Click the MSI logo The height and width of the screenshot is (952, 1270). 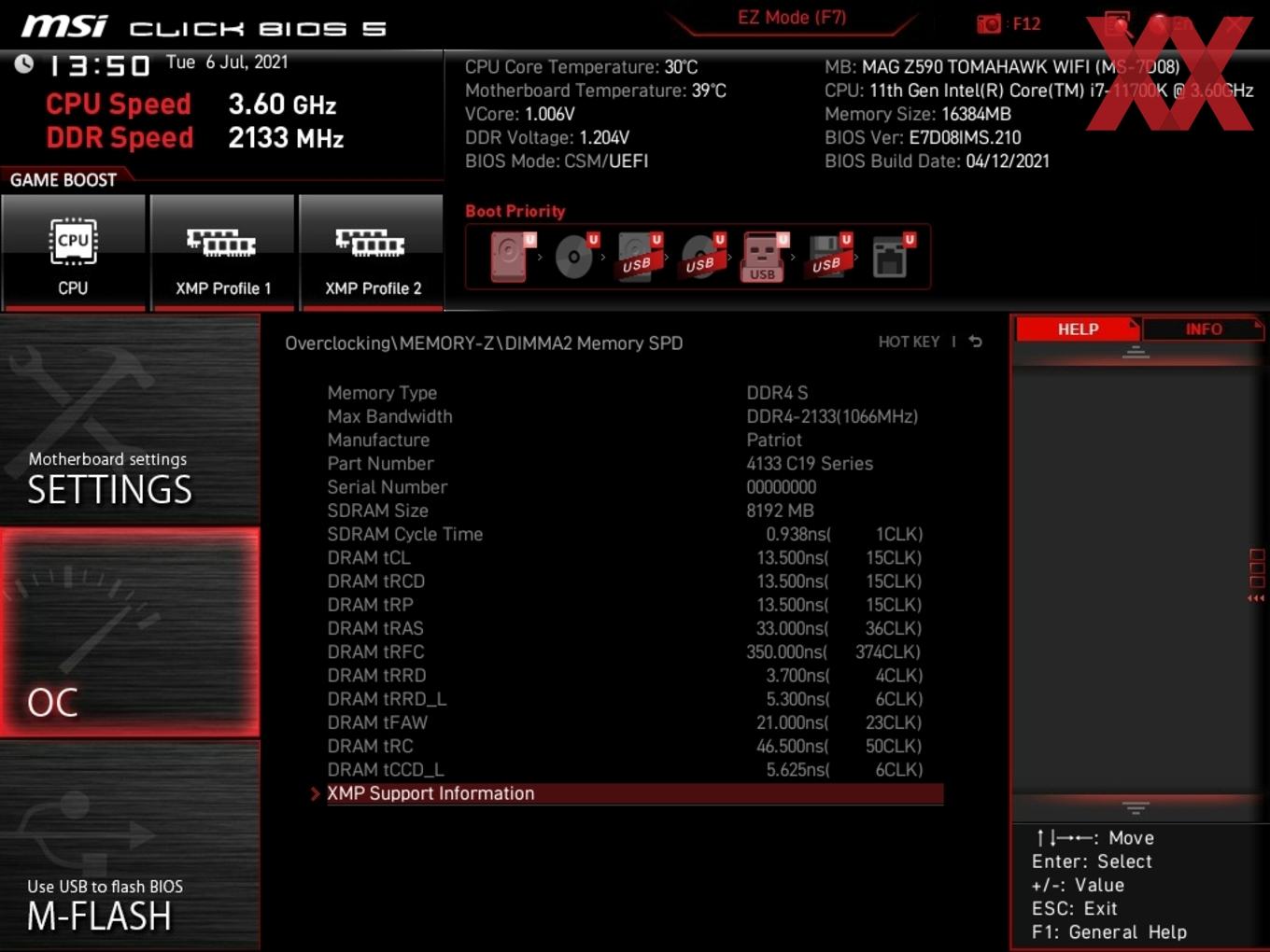tap(63, 26)
